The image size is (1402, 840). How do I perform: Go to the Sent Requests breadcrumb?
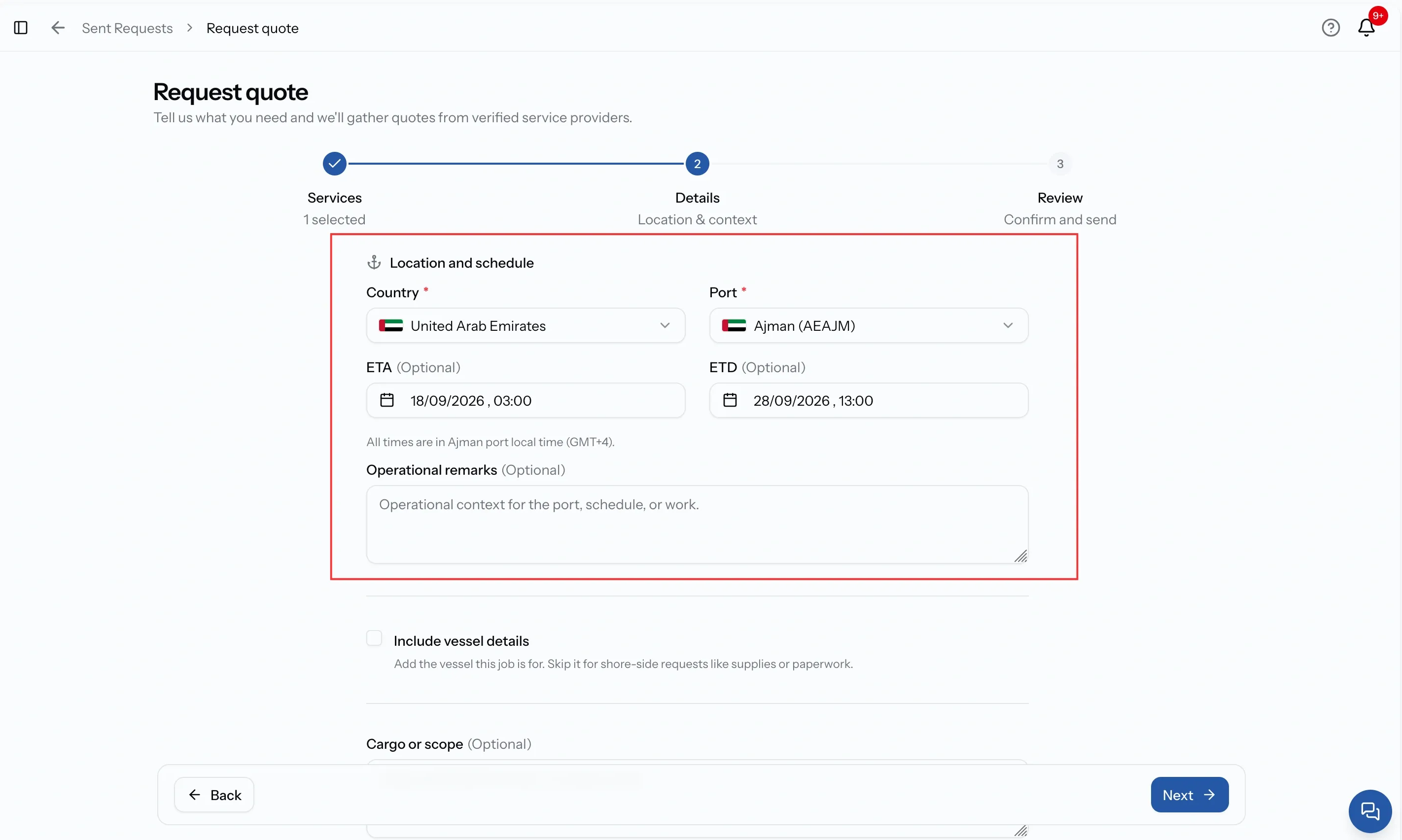click(x=127, y=28)
